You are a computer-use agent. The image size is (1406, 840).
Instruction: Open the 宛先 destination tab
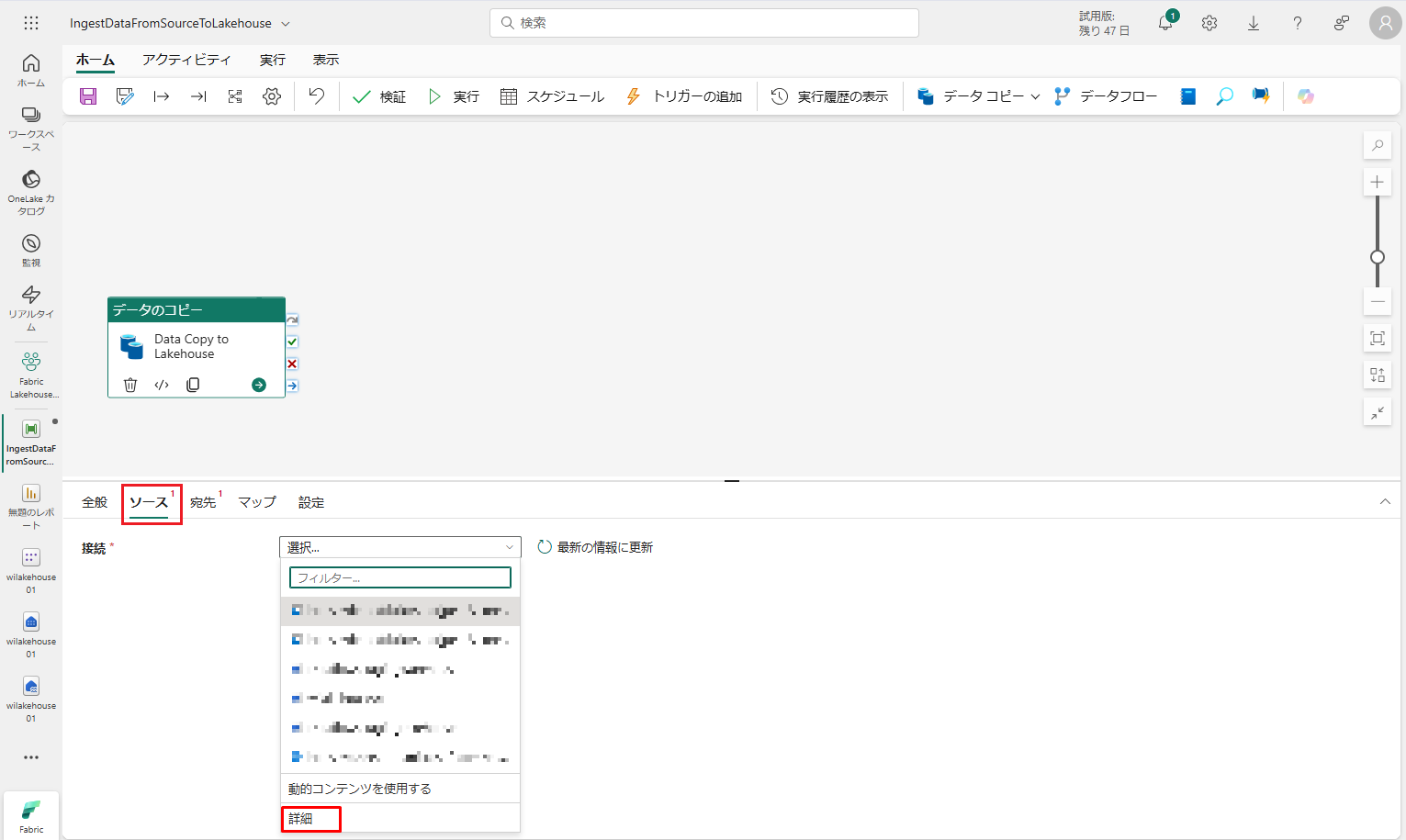[204, 502]
